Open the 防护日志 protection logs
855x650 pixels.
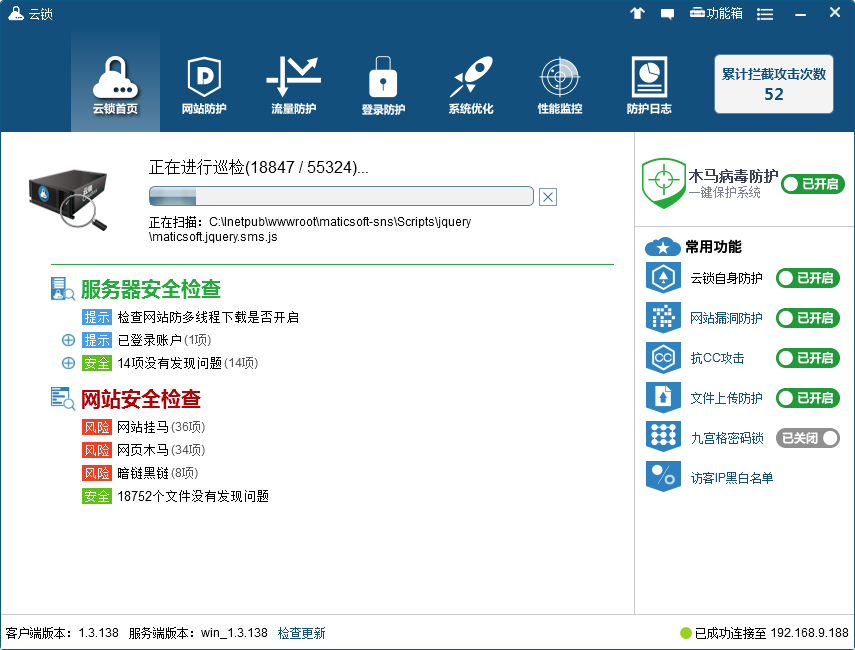click(648, 83)
